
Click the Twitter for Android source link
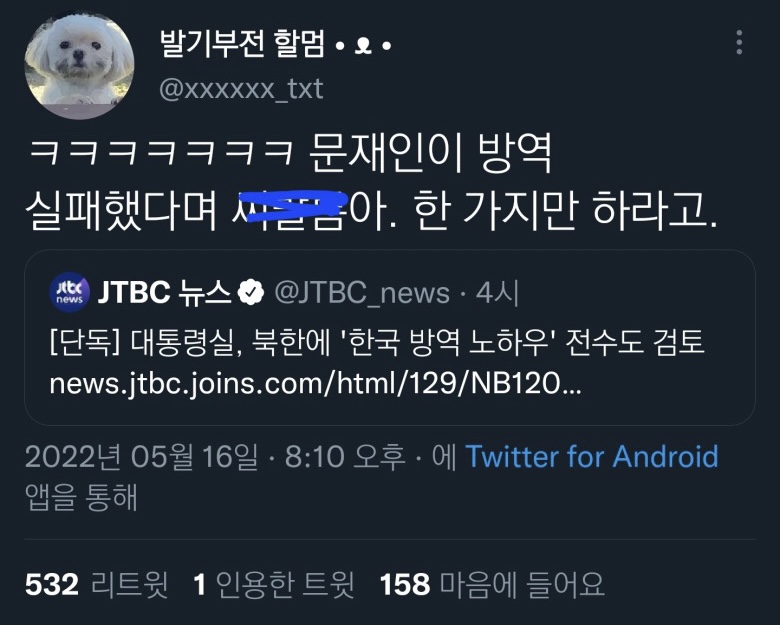tap(592, 456)
